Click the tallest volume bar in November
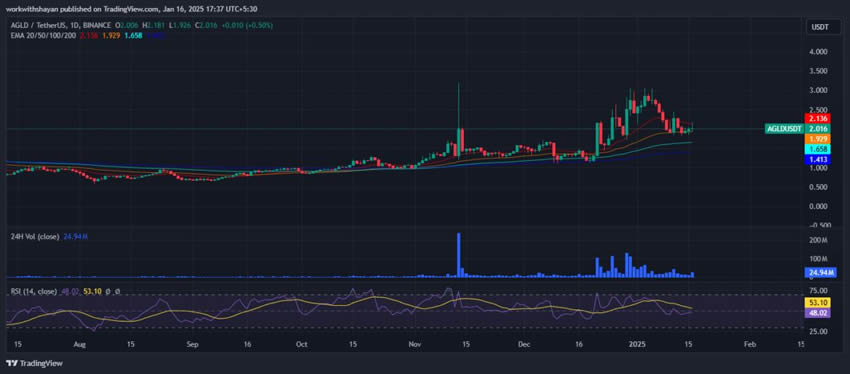The height and width of the screenshot is (374, 850). 459,255
